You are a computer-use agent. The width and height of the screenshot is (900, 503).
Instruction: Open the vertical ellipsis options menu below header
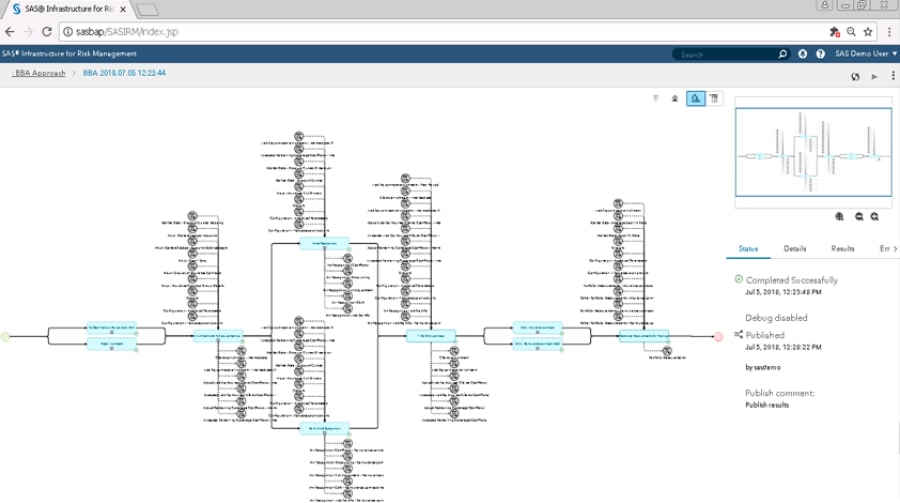(893, 76)
